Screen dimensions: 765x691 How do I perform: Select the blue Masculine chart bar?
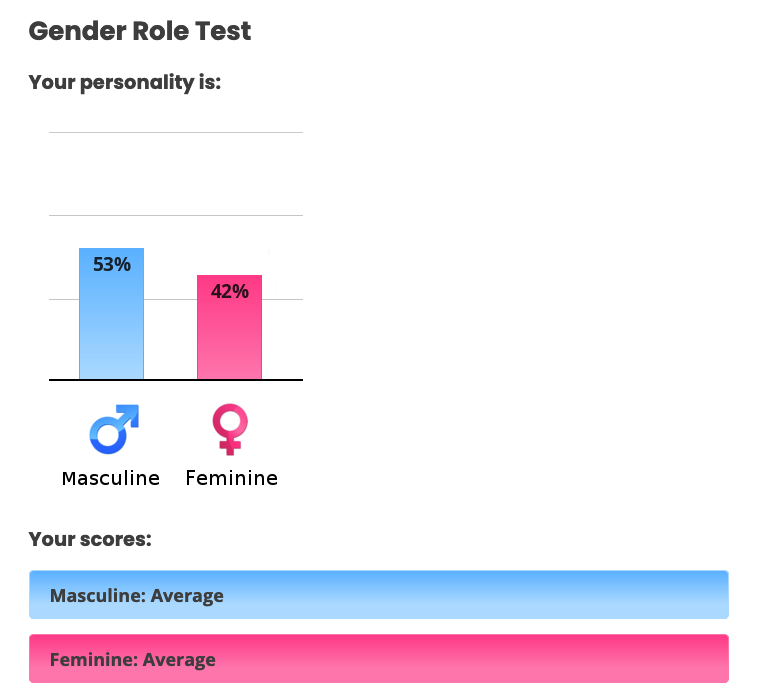(111, 330)
